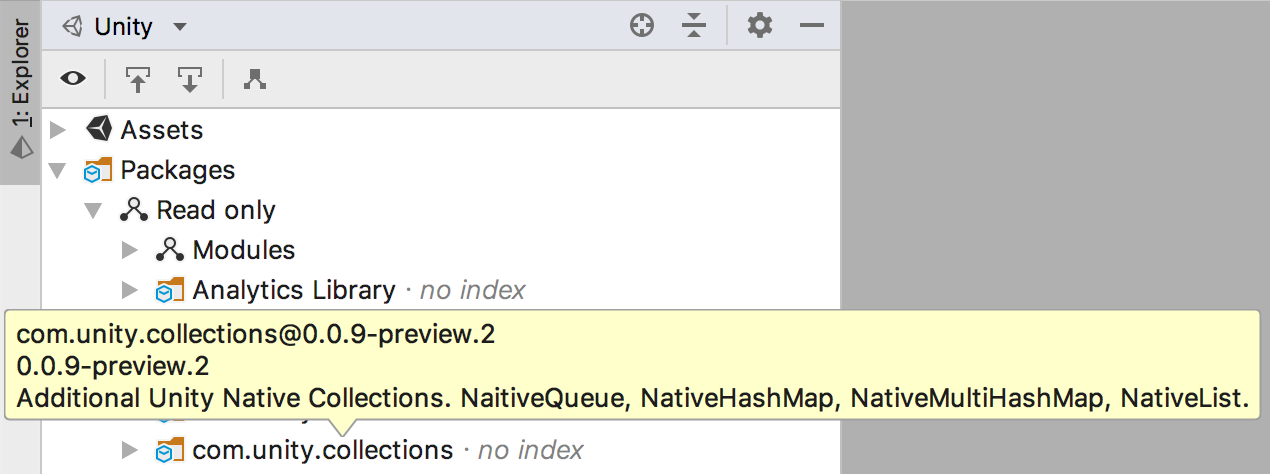
Task: Open the settings gear options
Action: 760,26
